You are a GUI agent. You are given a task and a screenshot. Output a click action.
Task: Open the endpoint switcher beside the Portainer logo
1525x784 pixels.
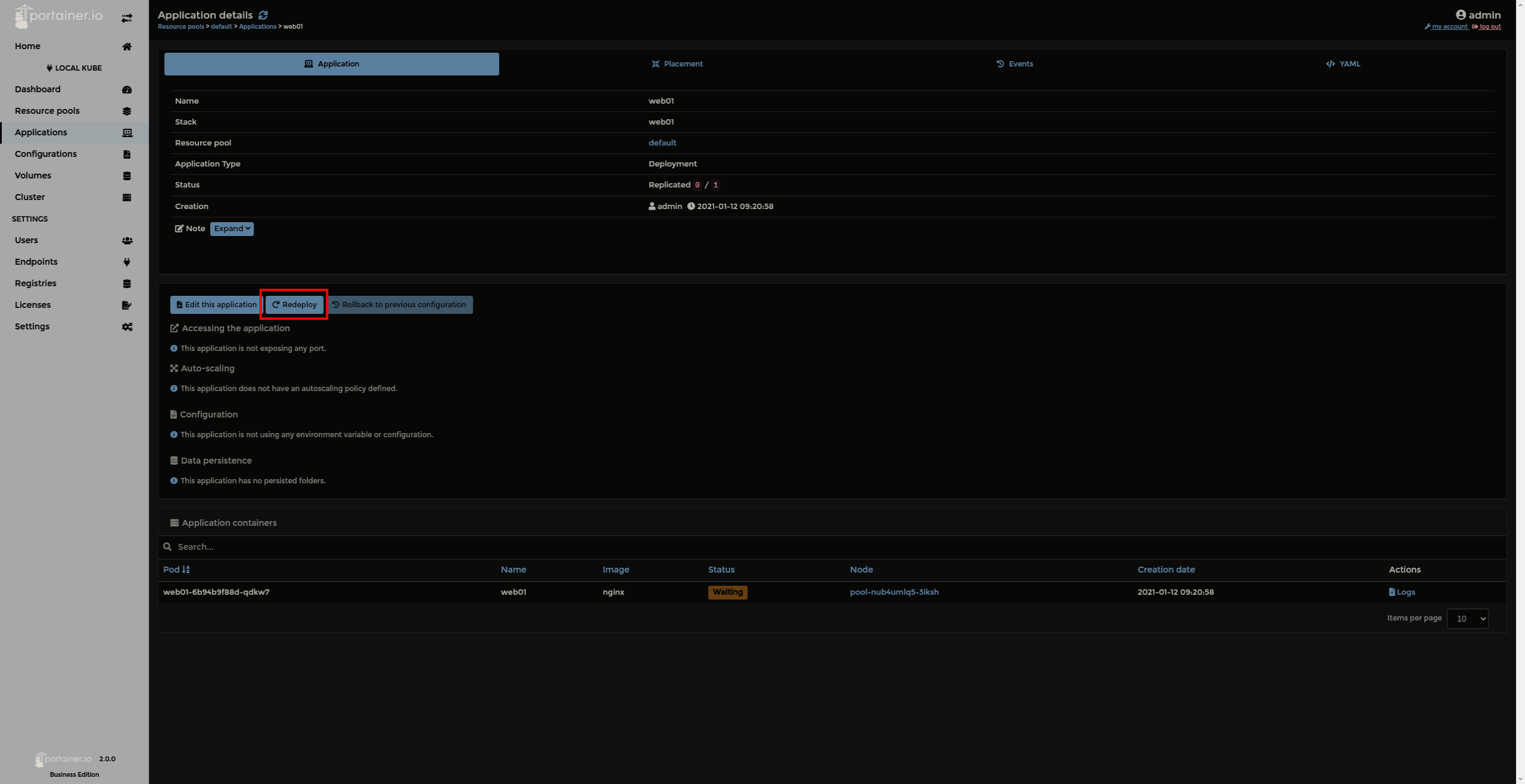[x=126, y=17]
